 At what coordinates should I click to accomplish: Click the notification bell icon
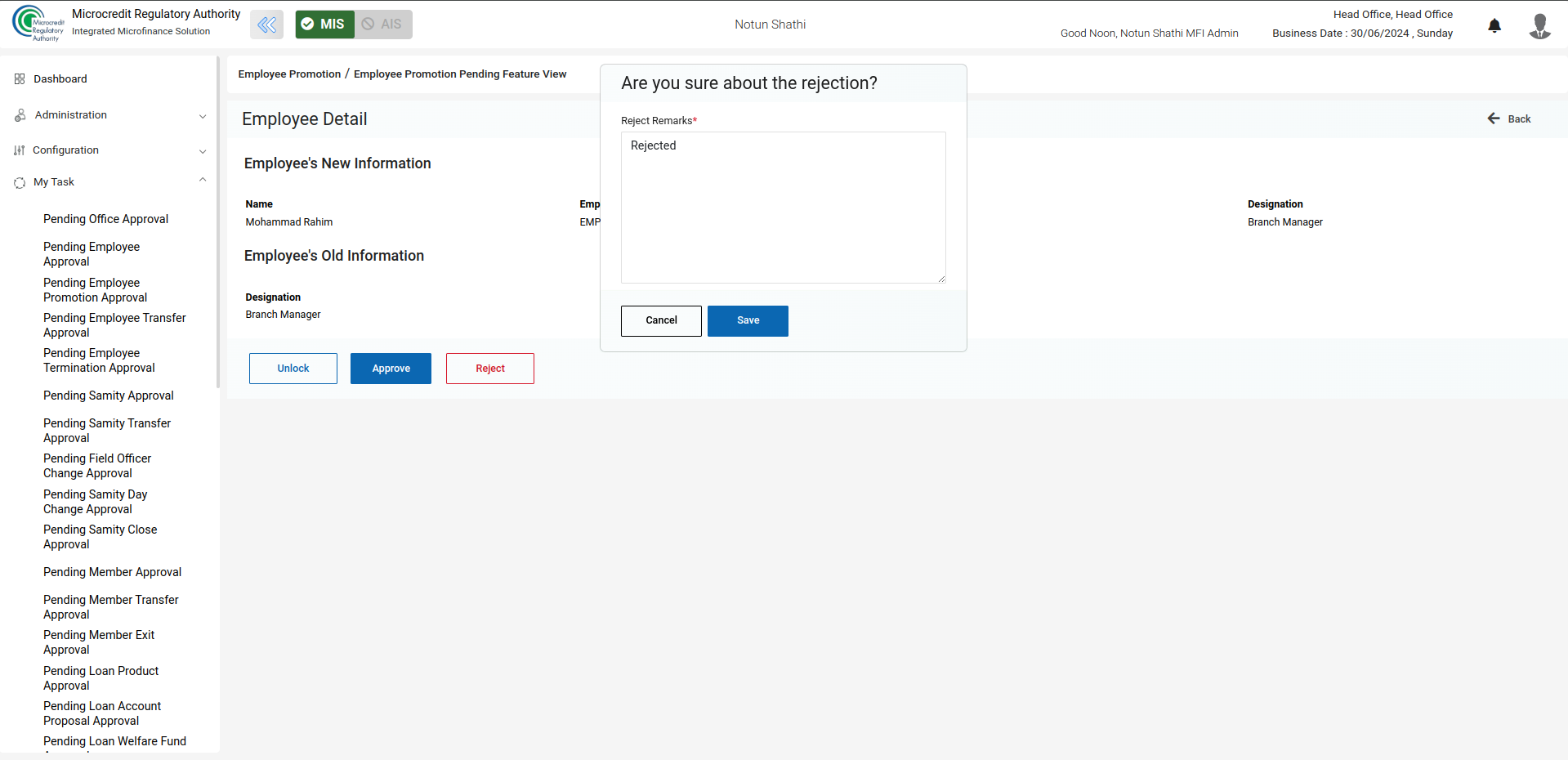pyautogui.click(x=1494, y=25)
